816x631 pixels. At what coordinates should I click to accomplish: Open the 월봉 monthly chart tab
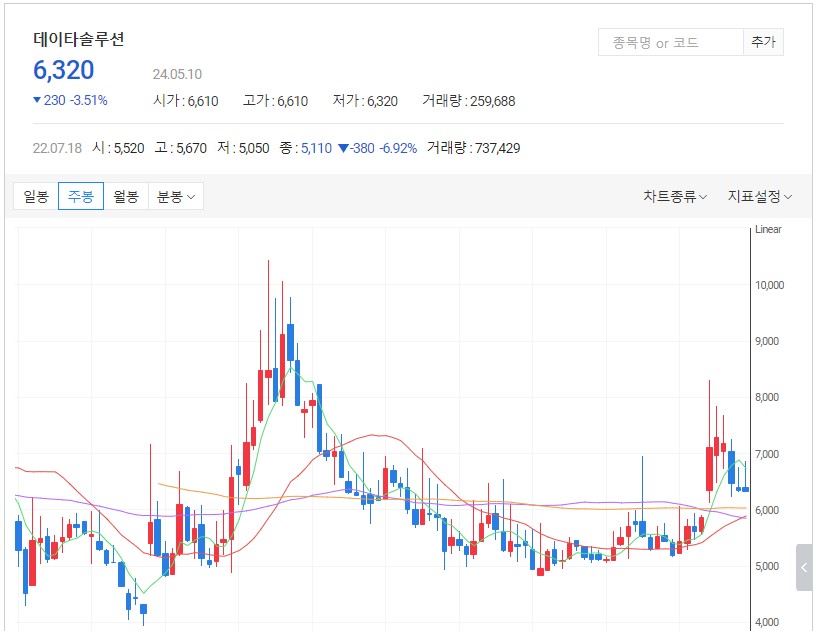(126, 197)
